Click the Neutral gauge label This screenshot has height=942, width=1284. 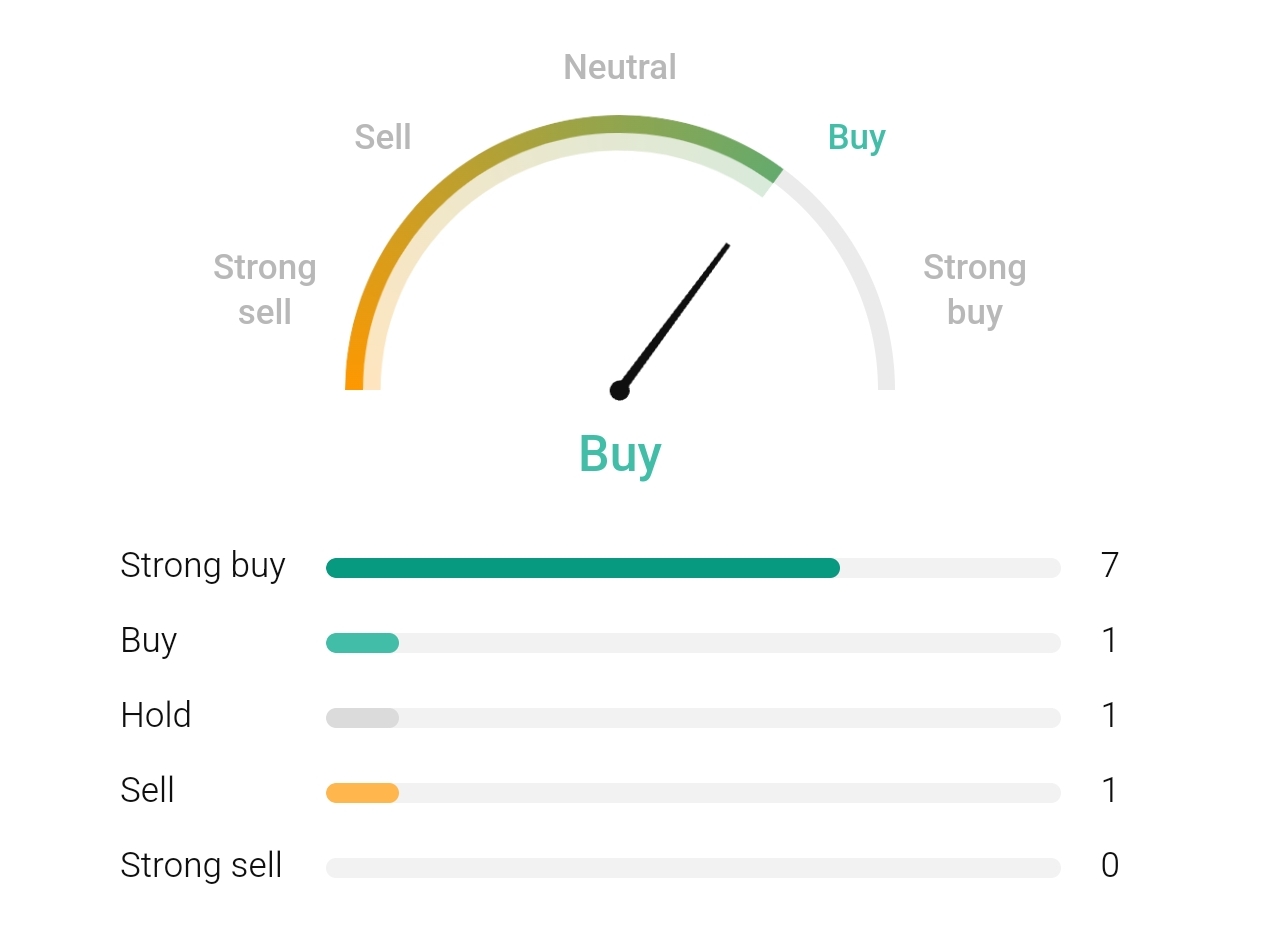tap(620, 67)
